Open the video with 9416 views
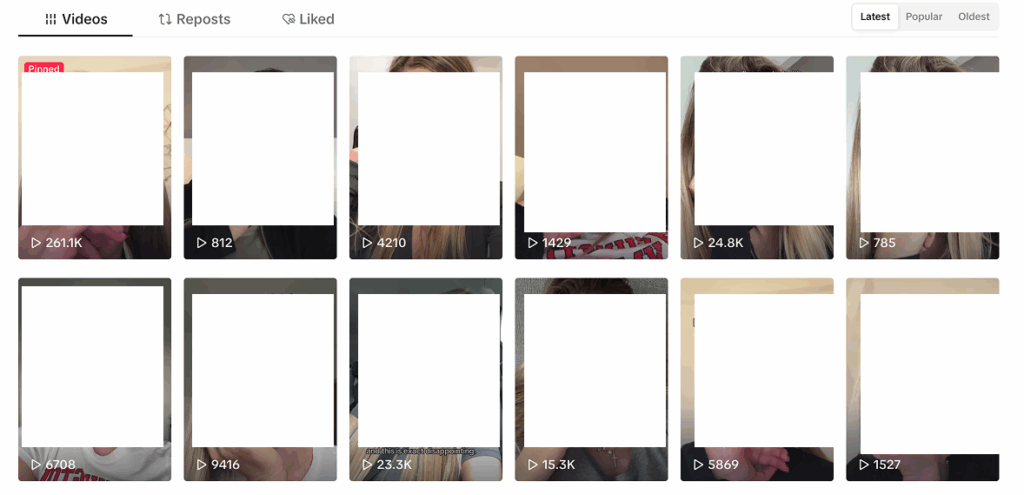The image size is (1024, 495). click(x=260, y=379)
